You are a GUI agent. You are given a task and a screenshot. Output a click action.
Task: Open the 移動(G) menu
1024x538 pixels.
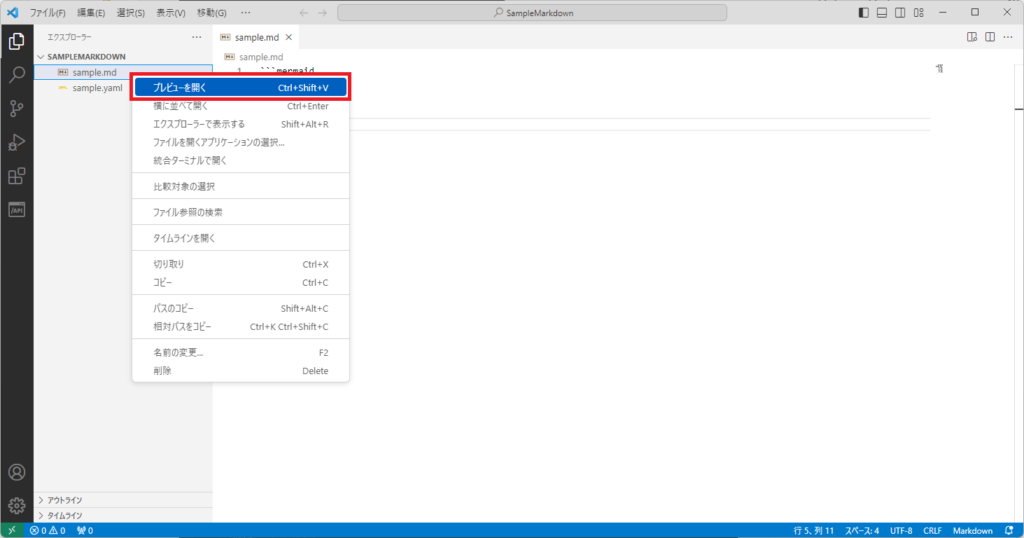pos(212,12)
